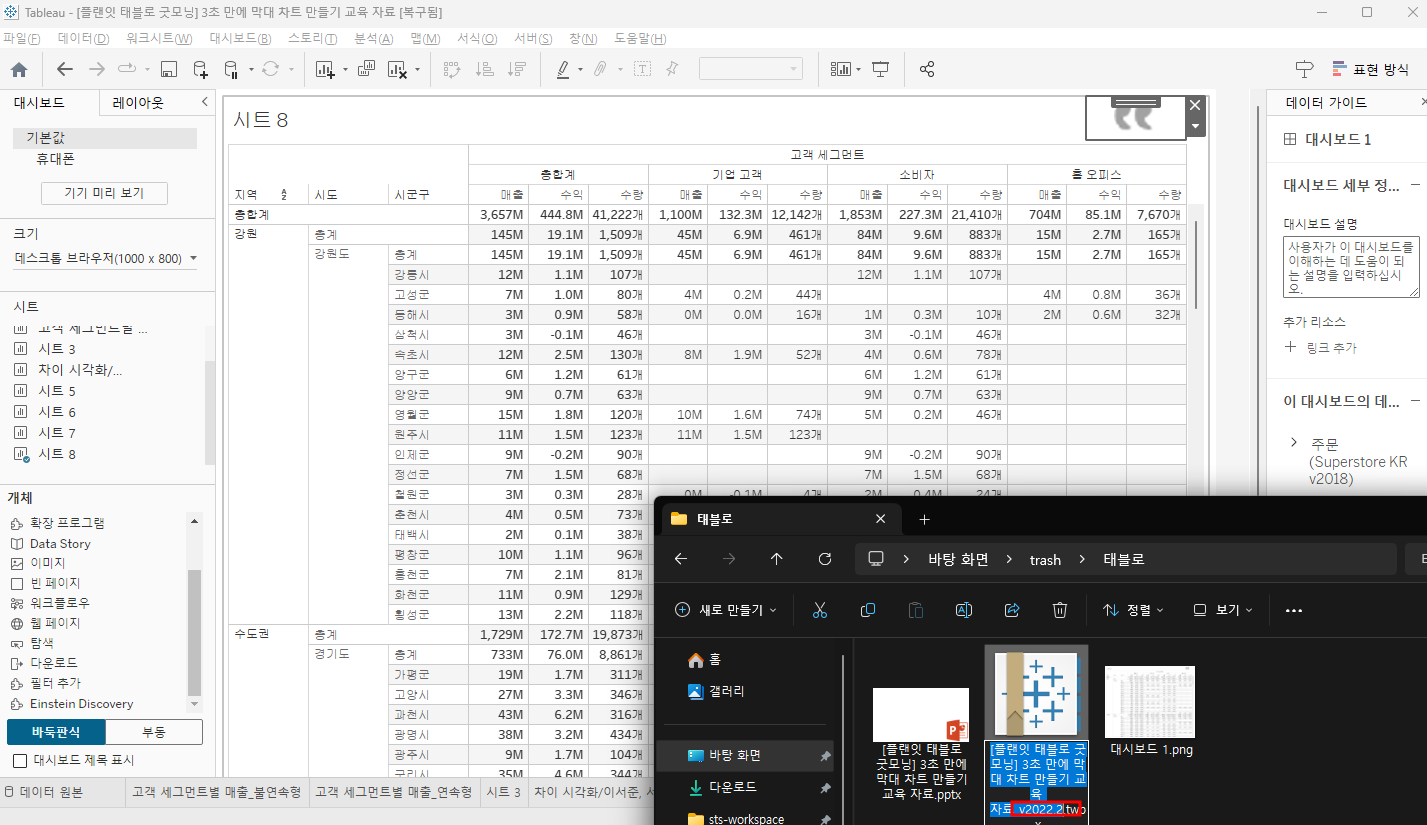
Task: Enable the 대시보드 제목 표시 checkbox
Action: (20, 761)
